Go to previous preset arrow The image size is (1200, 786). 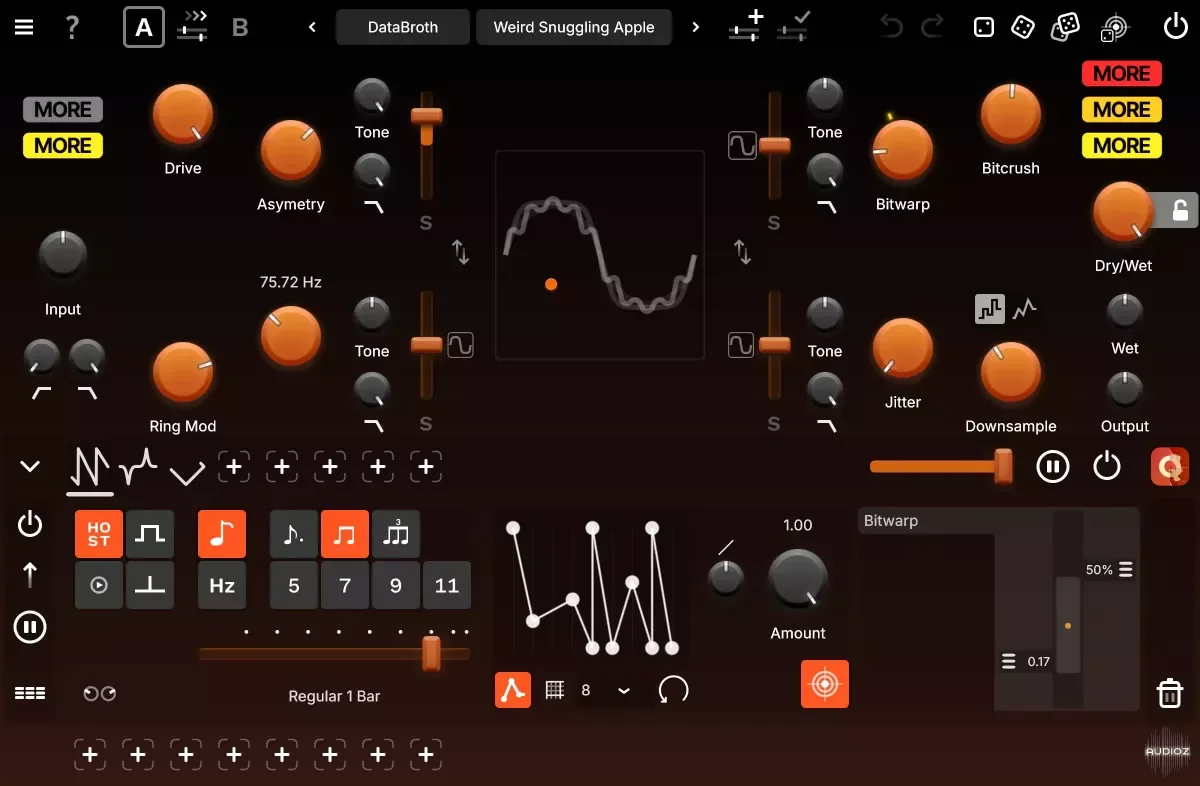point(312,27)
